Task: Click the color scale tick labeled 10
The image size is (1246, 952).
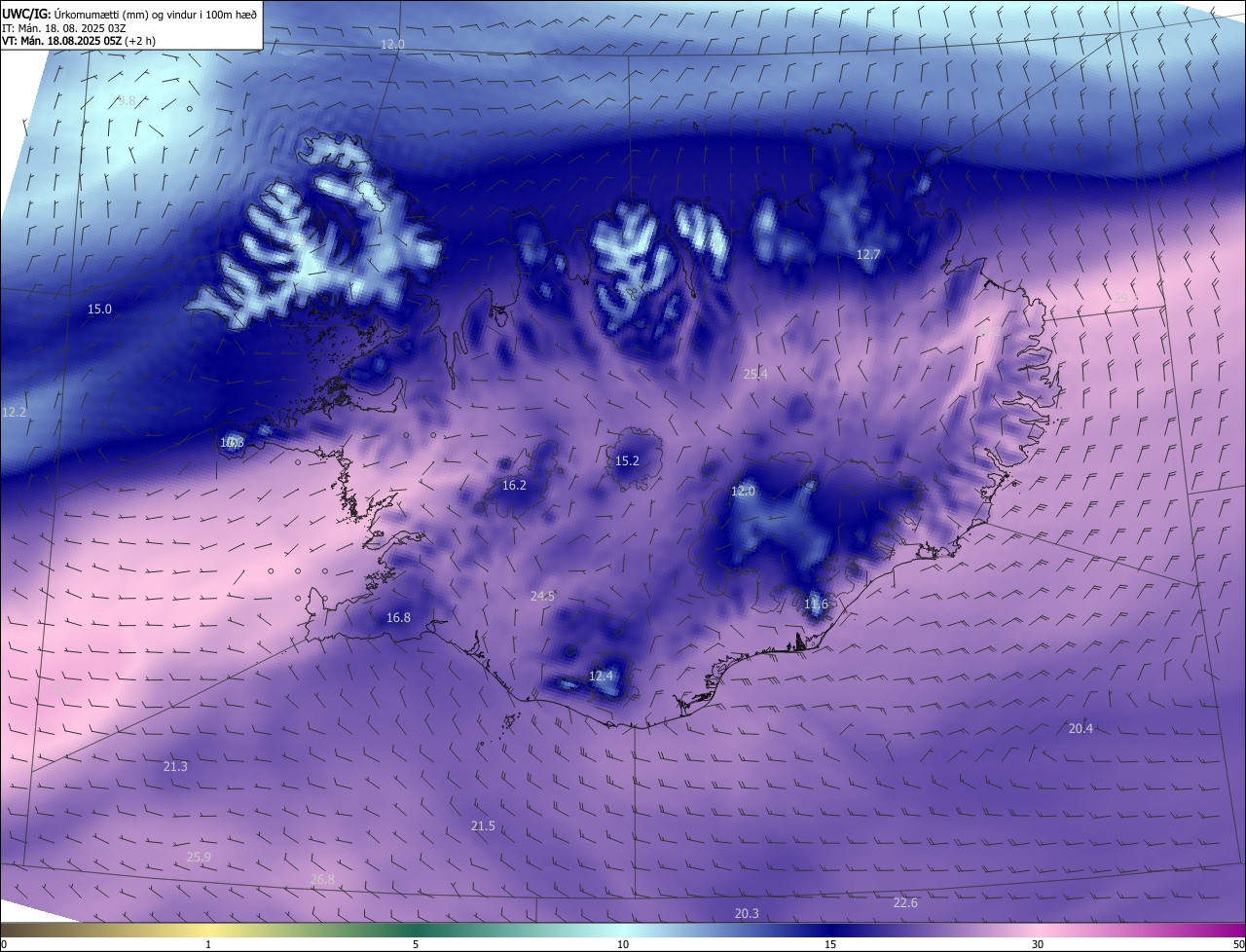Action: (x=623, y=945)
